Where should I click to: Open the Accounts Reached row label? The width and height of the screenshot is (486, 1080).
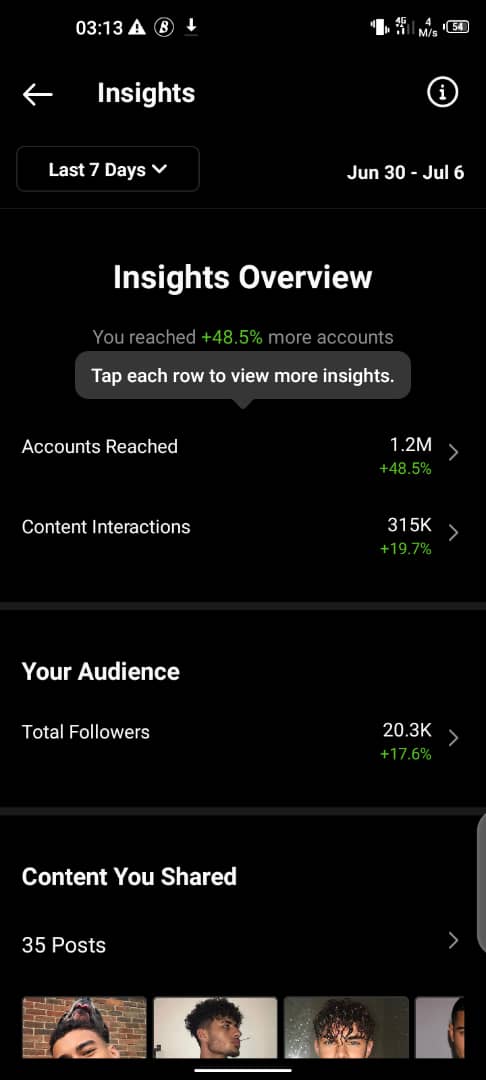click(100, 446)
